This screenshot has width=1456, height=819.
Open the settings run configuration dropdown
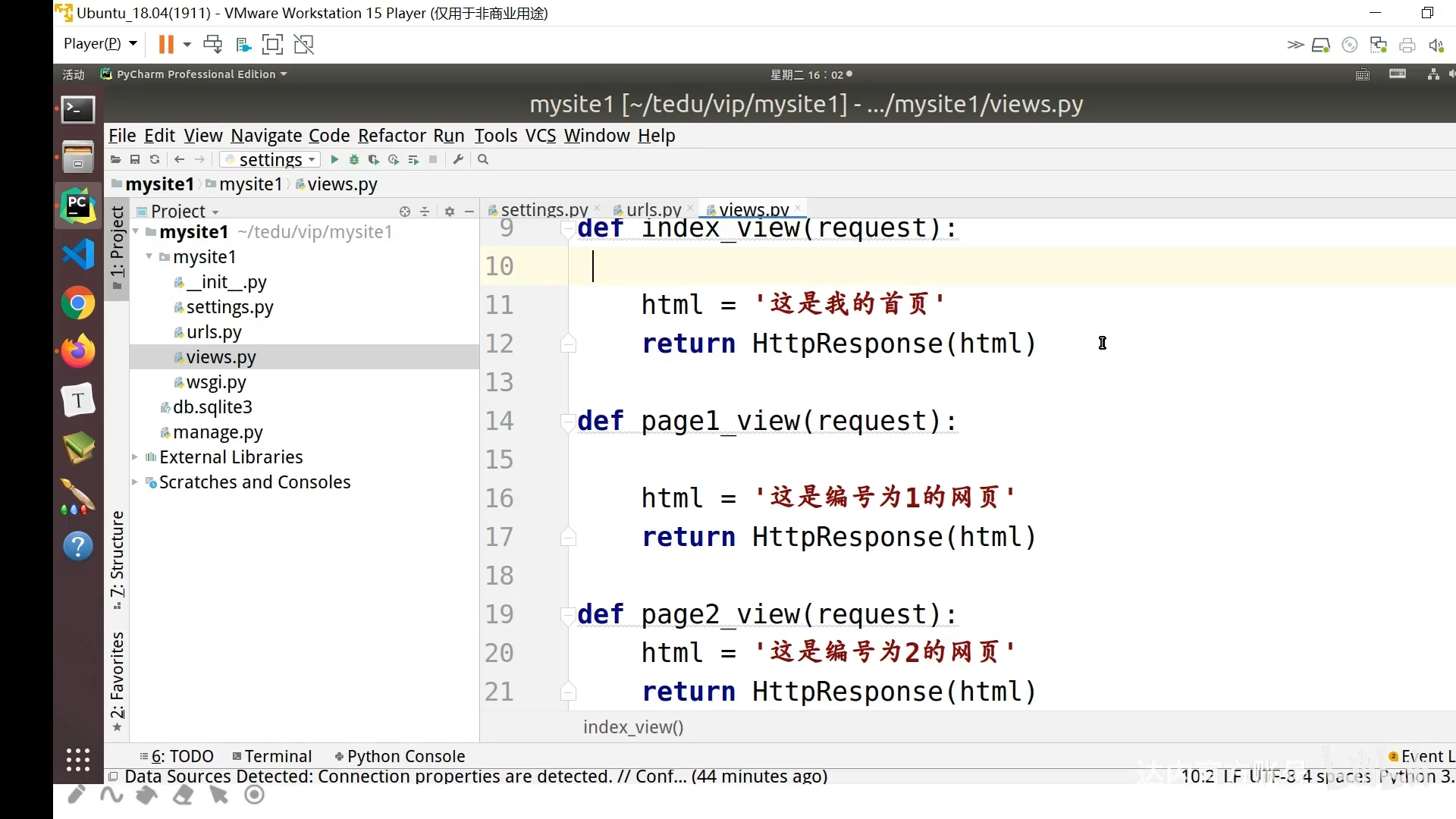271,159
